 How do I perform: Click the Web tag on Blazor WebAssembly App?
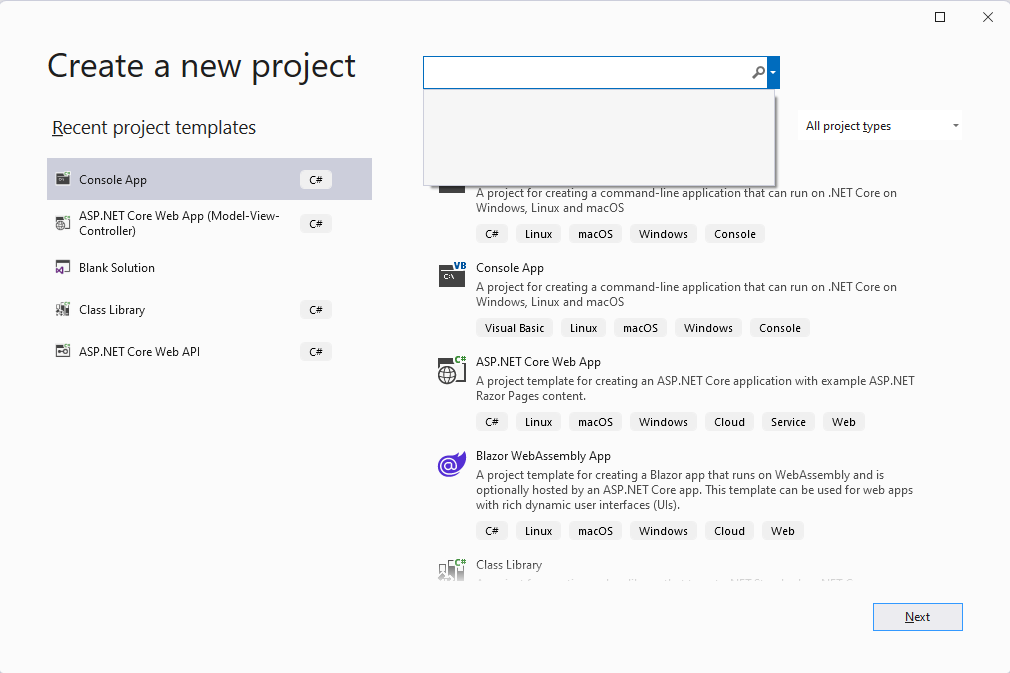click(783, 531)
